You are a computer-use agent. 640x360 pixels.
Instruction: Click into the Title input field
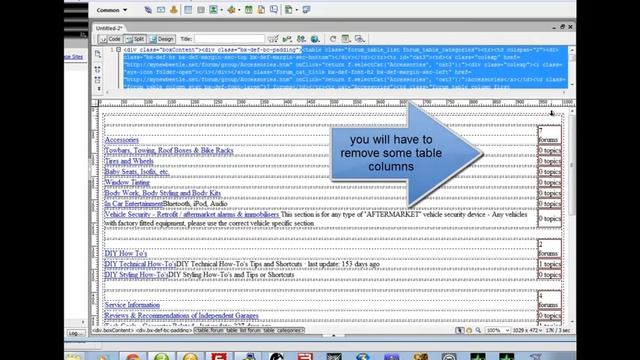click(229, 39)
